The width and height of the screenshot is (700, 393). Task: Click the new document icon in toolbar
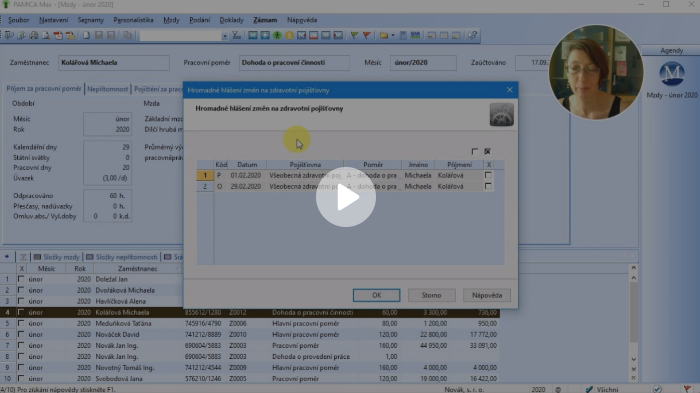(x=87, y=35)
